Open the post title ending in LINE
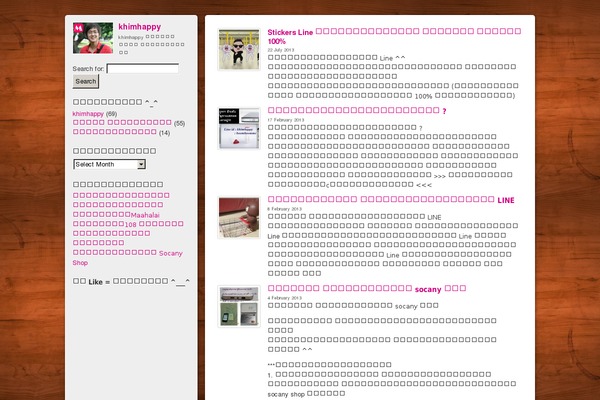 (391, 199)
